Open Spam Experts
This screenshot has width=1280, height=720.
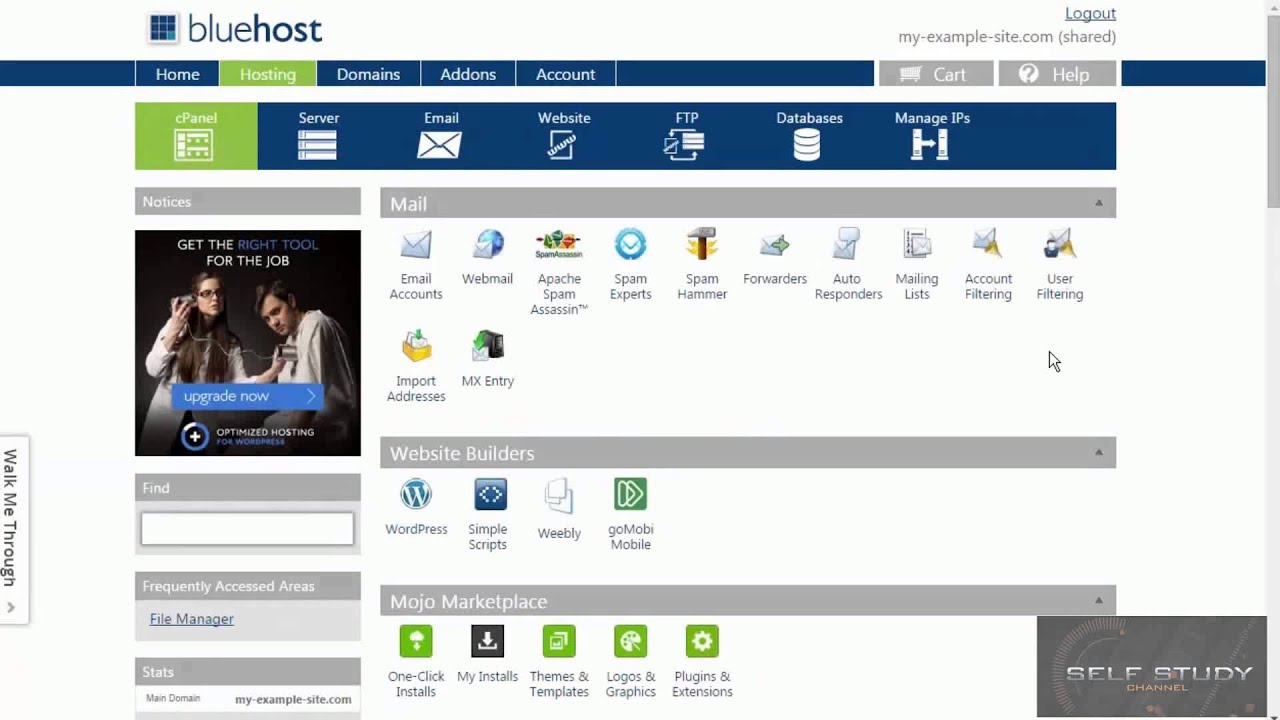[x=630, y=265]
